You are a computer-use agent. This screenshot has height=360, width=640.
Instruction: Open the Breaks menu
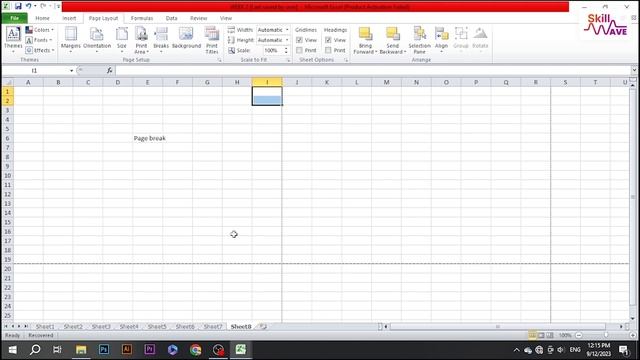[161, 39]
